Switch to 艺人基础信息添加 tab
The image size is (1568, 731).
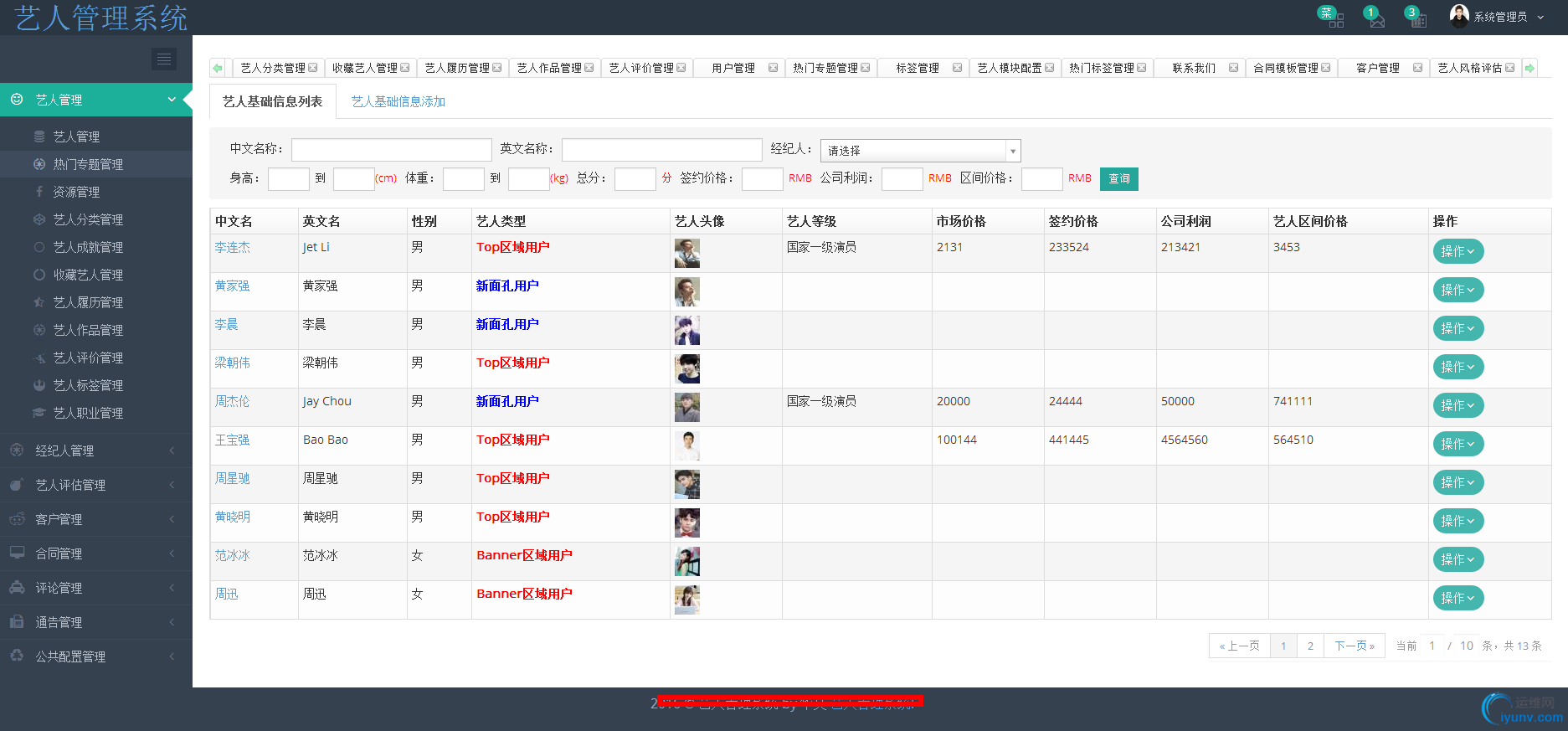tap(398, 101)
